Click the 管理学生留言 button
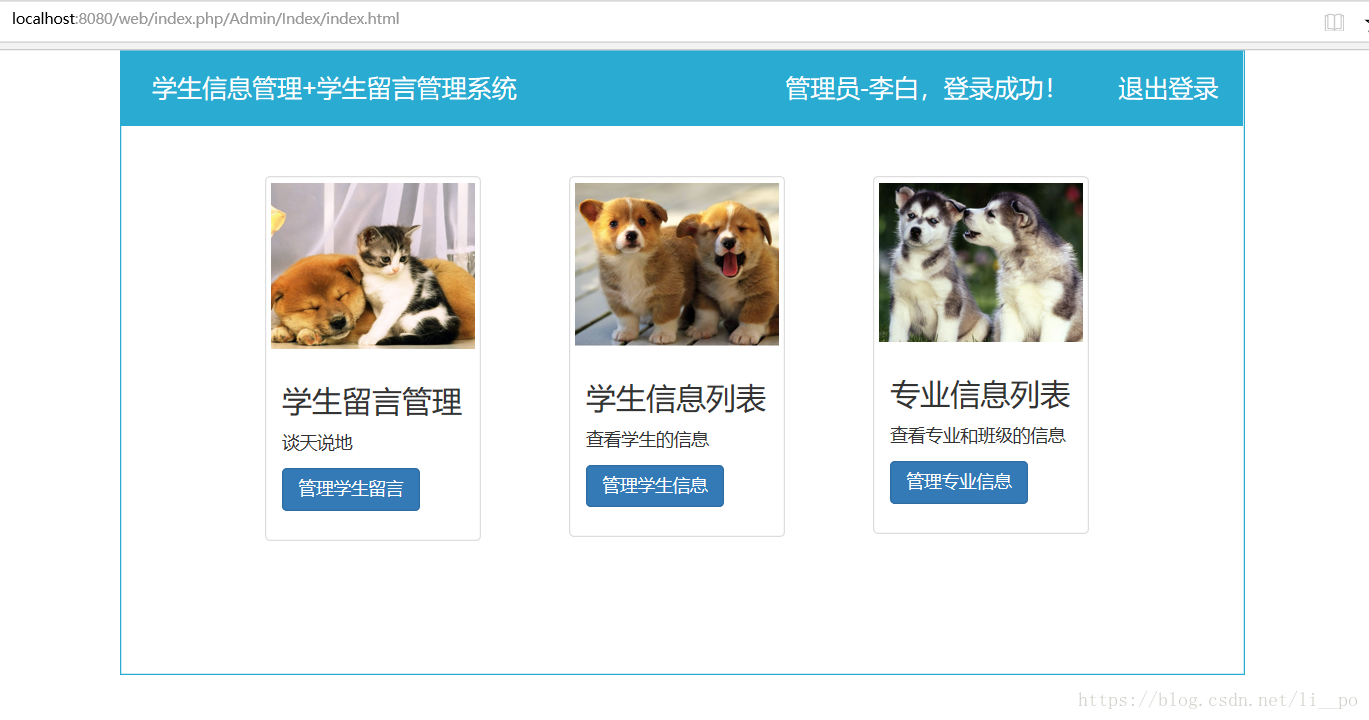 pos(351,489)
